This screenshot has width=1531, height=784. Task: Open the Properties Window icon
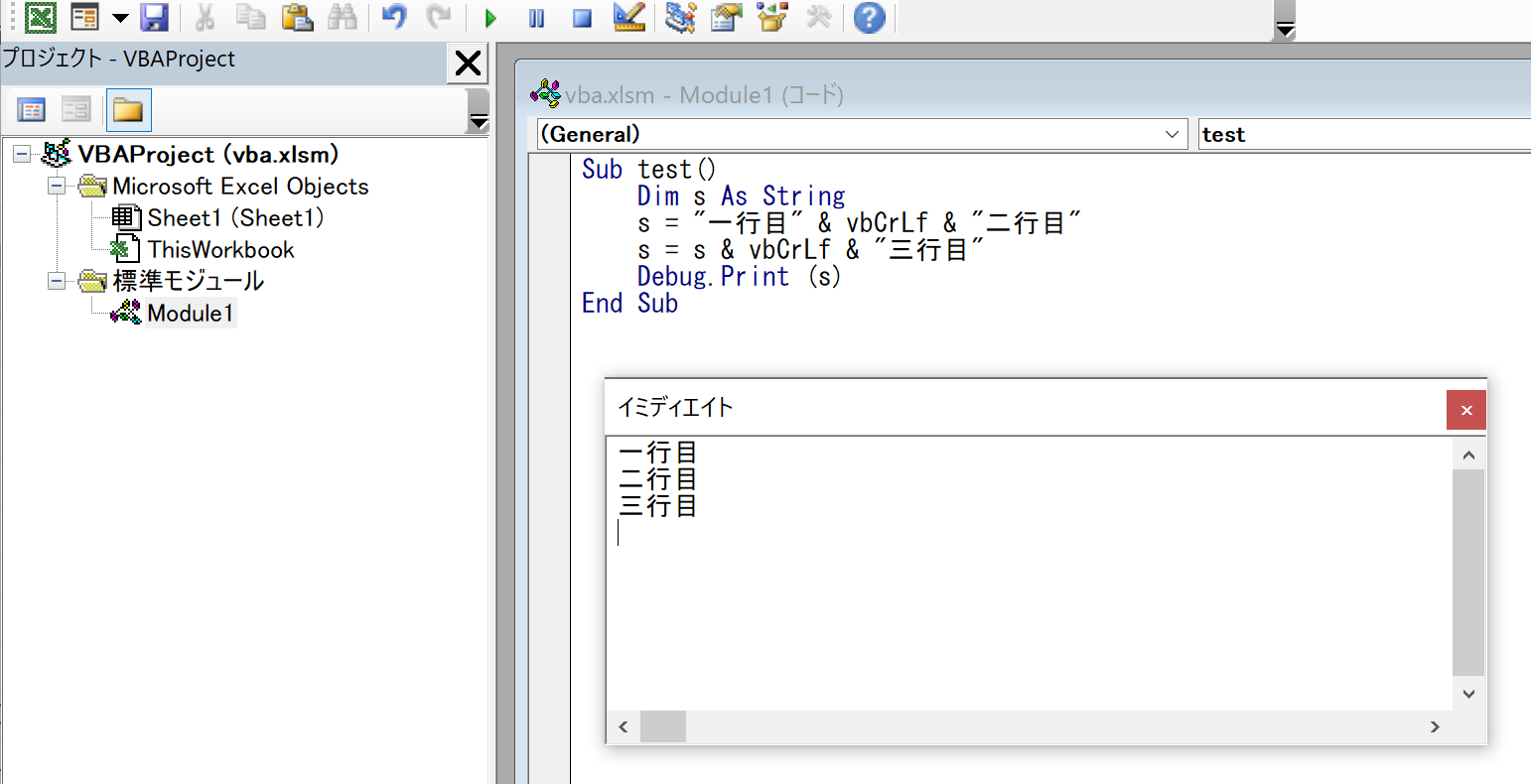tap(727, 17)
